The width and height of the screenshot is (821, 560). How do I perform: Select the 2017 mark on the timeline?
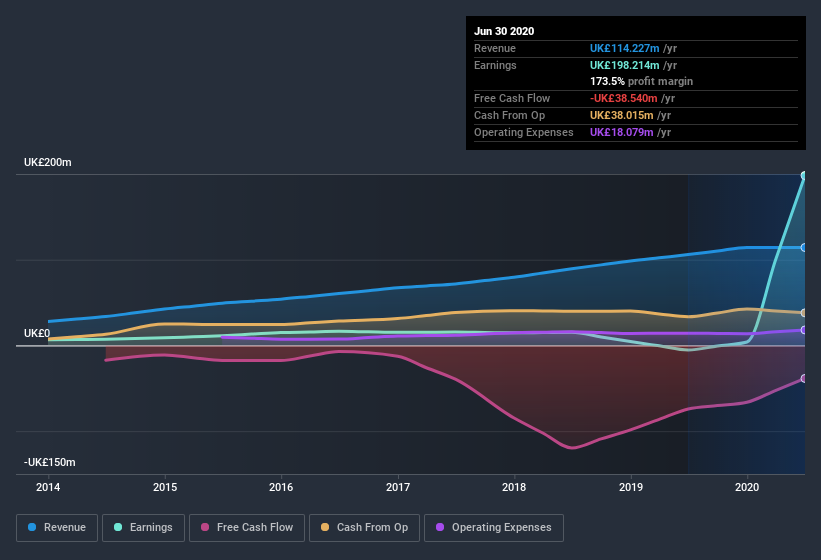click(x=398, y=487)
